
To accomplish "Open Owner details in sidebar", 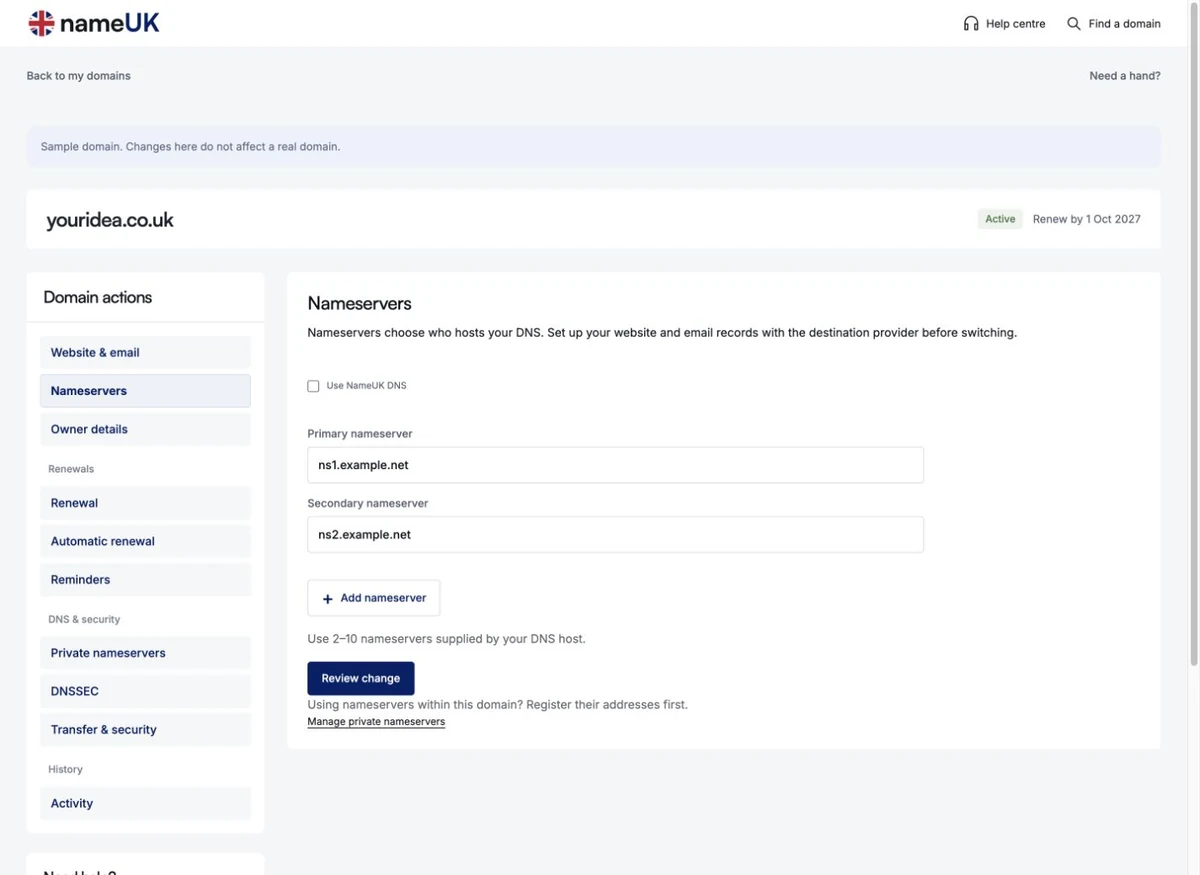I will (145, 429).
